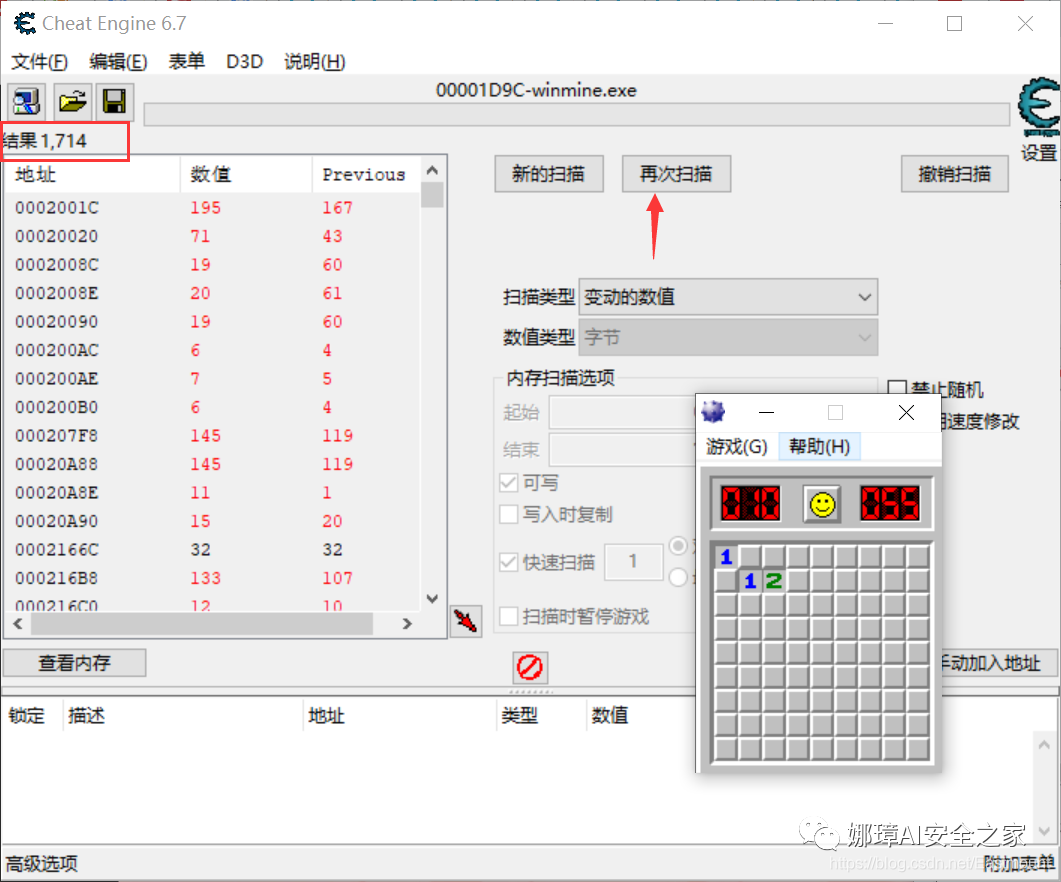
Task: Click the Minesweeper timer display
Action: coord(890,504)
